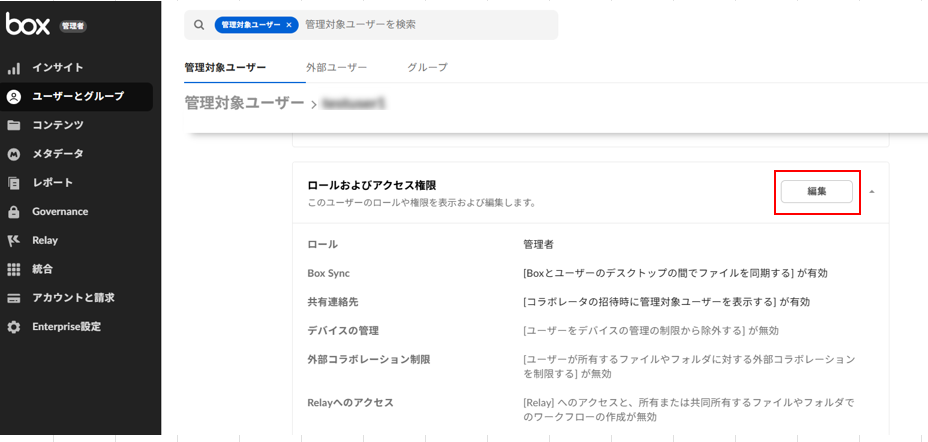Click 管理対象ユーザー breadcrumb link

[244, 103]
